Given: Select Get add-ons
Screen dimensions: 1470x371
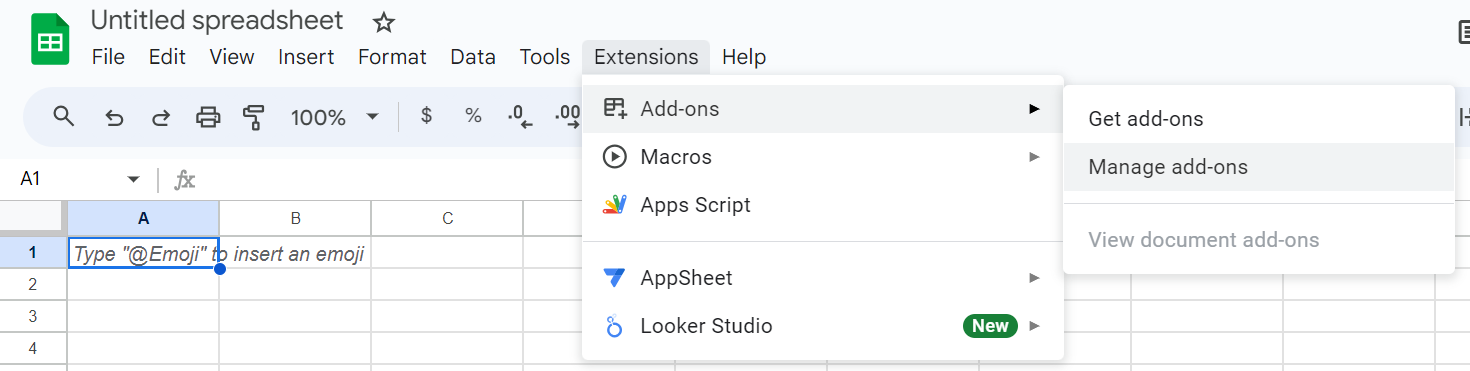Looking at the screenshot, I should tap(1258, 119).
